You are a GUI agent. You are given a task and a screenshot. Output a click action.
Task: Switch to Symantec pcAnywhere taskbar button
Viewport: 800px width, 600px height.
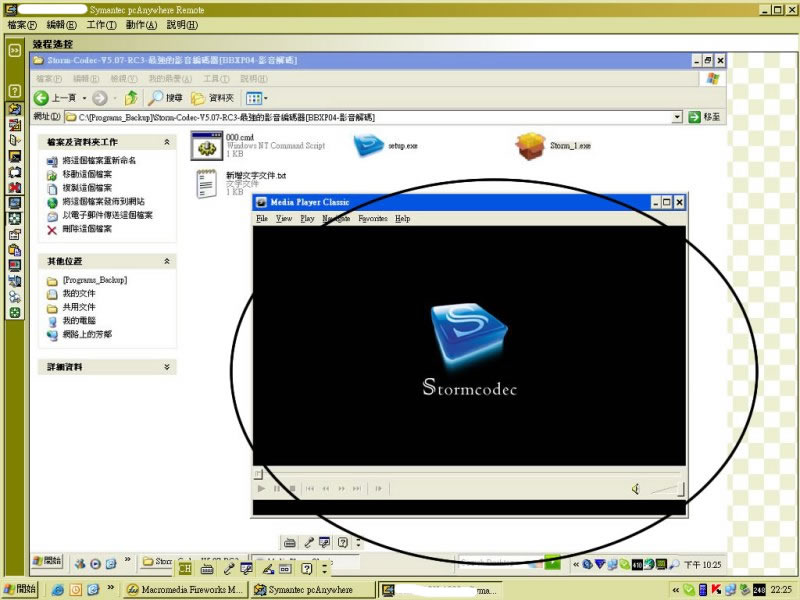(x=312, y=589)
